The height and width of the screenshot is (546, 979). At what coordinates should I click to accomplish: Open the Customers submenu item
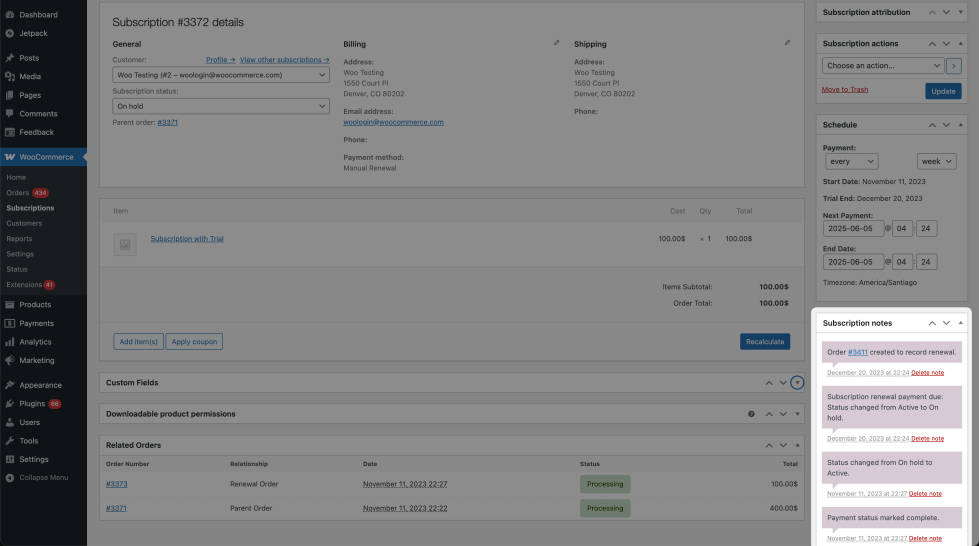point(24,223)
